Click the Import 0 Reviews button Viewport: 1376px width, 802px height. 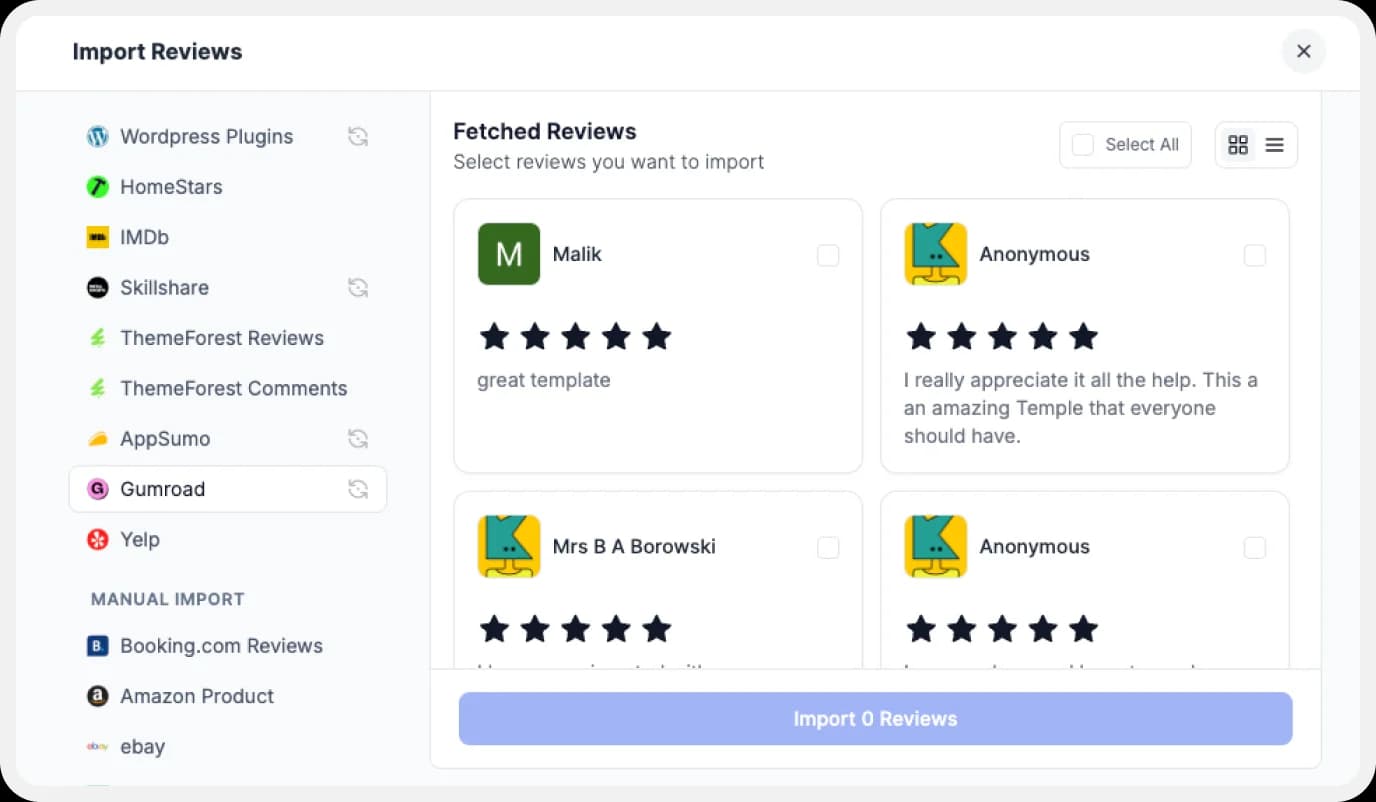pos(875,718)
